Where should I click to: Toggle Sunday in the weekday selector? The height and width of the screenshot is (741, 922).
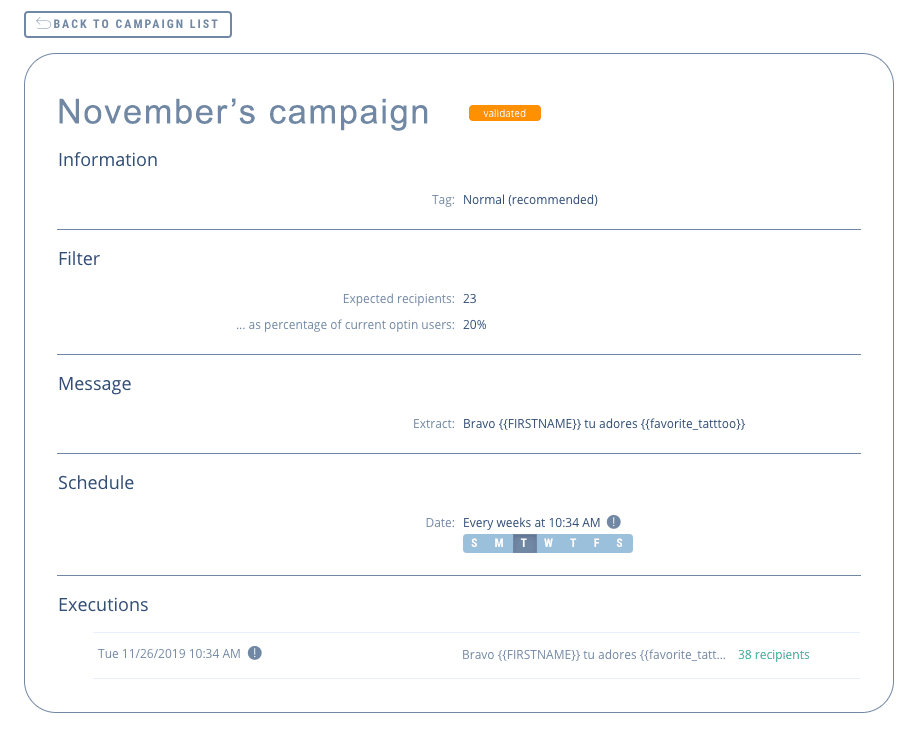474,543
